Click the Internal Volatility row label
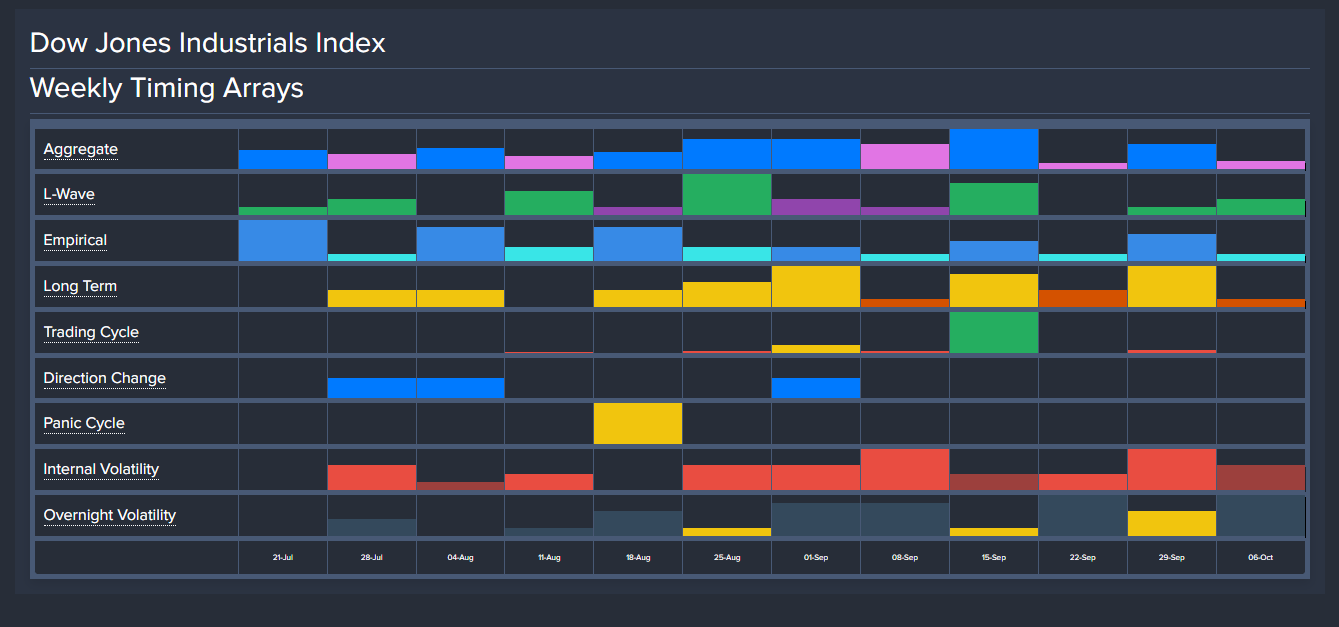Screen dimensions: 1339x627 [x=101, y=469]
